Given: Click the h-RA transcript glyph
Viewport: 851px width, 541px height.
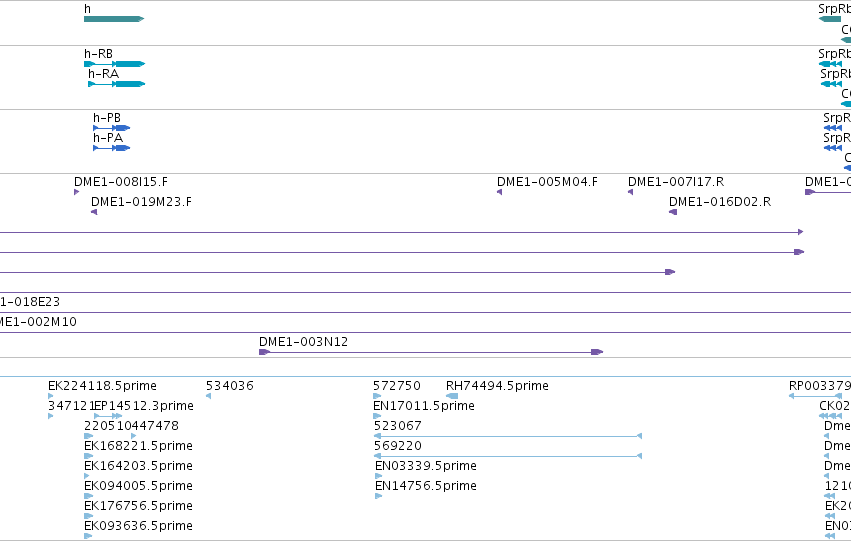Looking at the screenshot, I should [x=117, y=84].
